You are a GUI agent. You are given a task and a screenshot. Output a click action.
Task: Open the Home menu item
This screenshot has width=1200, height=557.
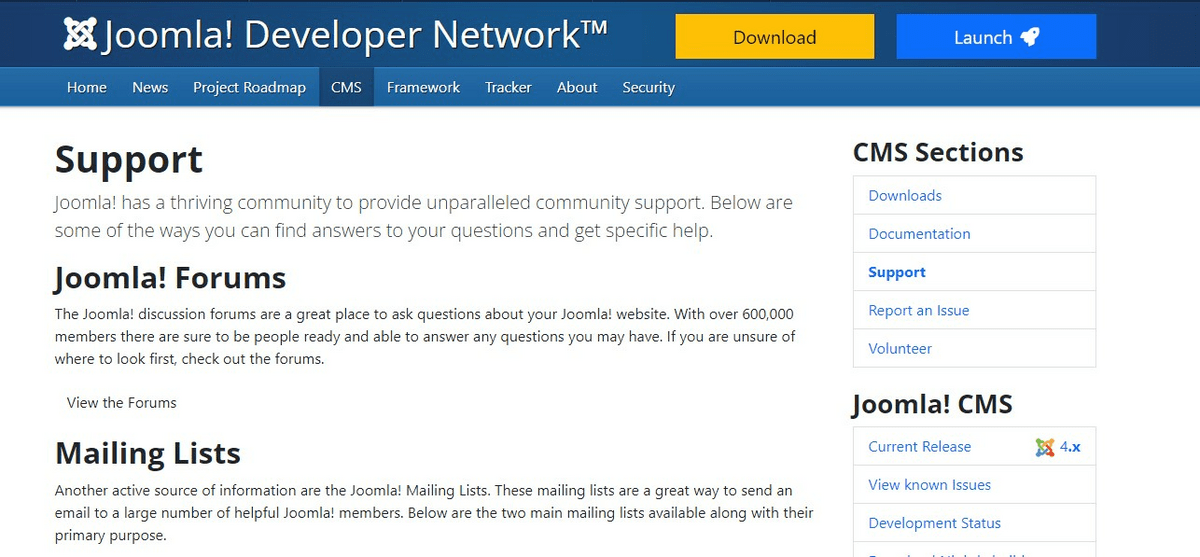87,87
